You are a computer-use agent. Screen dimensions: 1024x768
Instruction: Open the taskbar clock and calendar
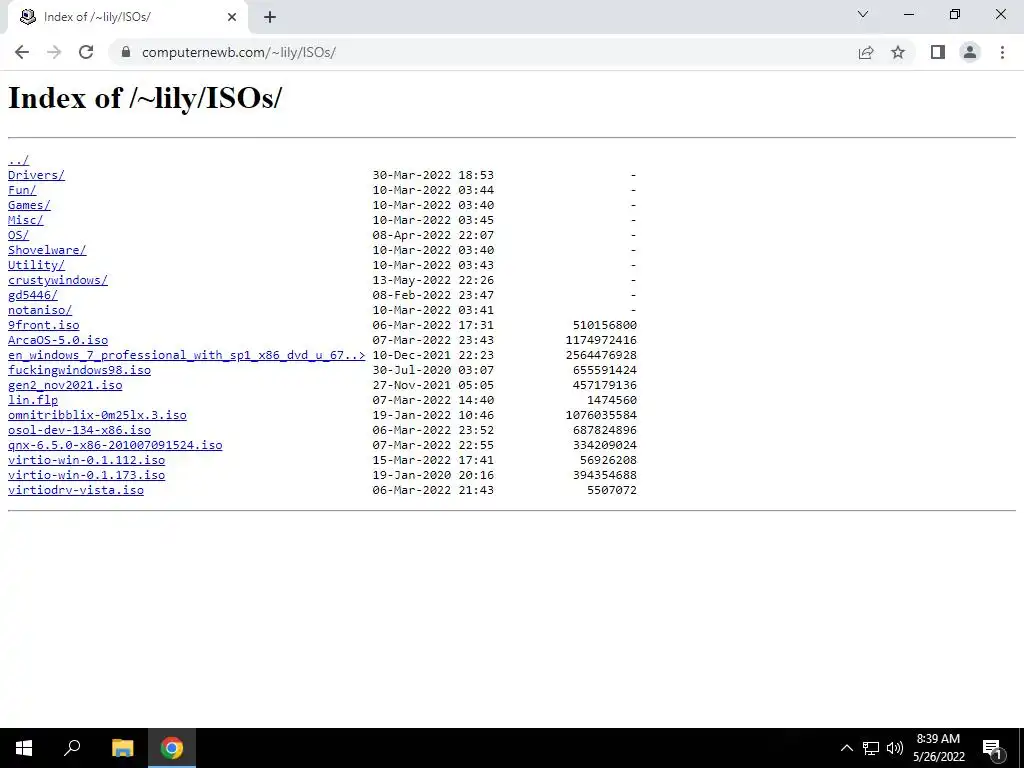(x=938, y=748)
